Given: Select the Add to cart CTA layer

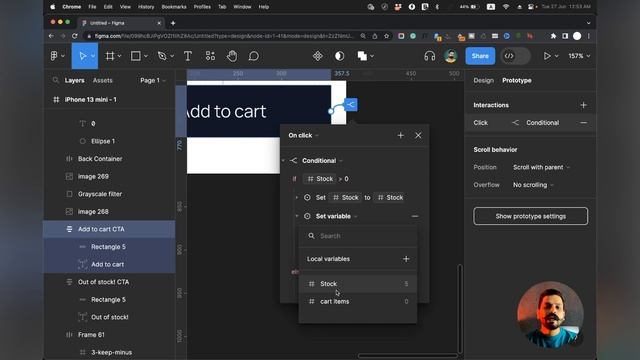Looking at the screenshot, I should 109,229.
